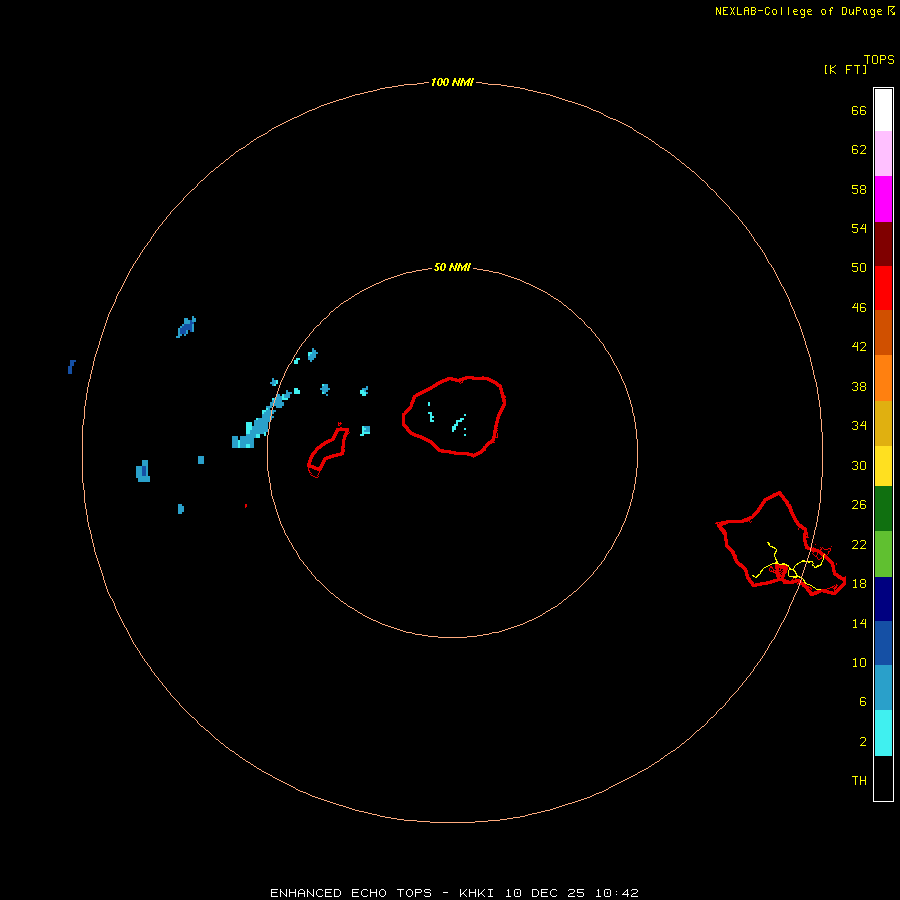Click the '14' legend value
This screenshot has height=900, width=900.
(x=859, y=623)
